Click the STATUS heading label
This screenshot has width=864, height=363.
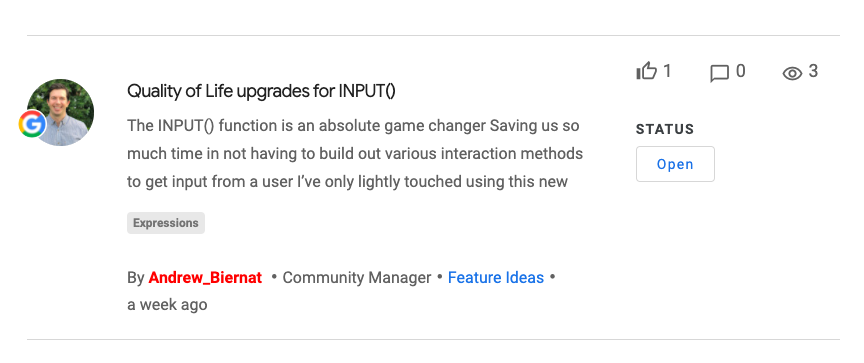coord(665,129)
